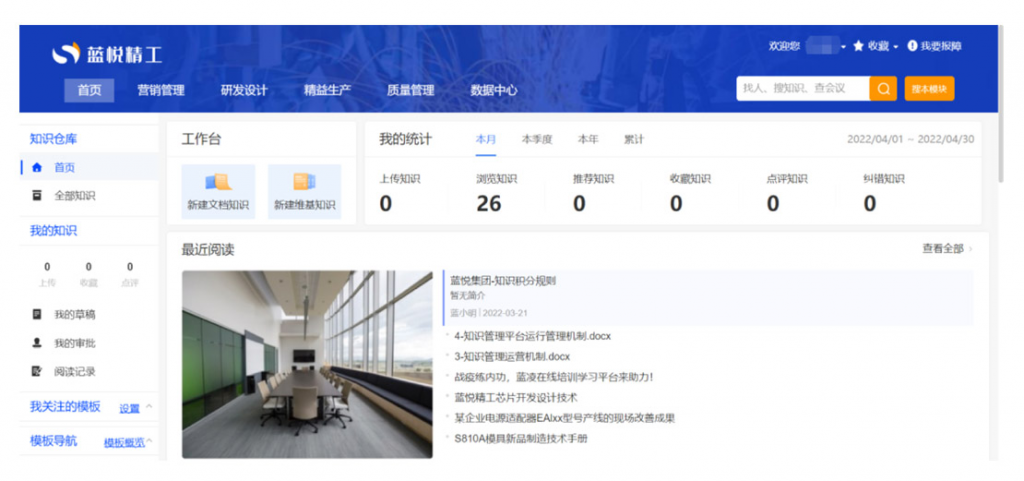Click the search input field
Viewport: 1024px width, 481px height.
(802, 89)
